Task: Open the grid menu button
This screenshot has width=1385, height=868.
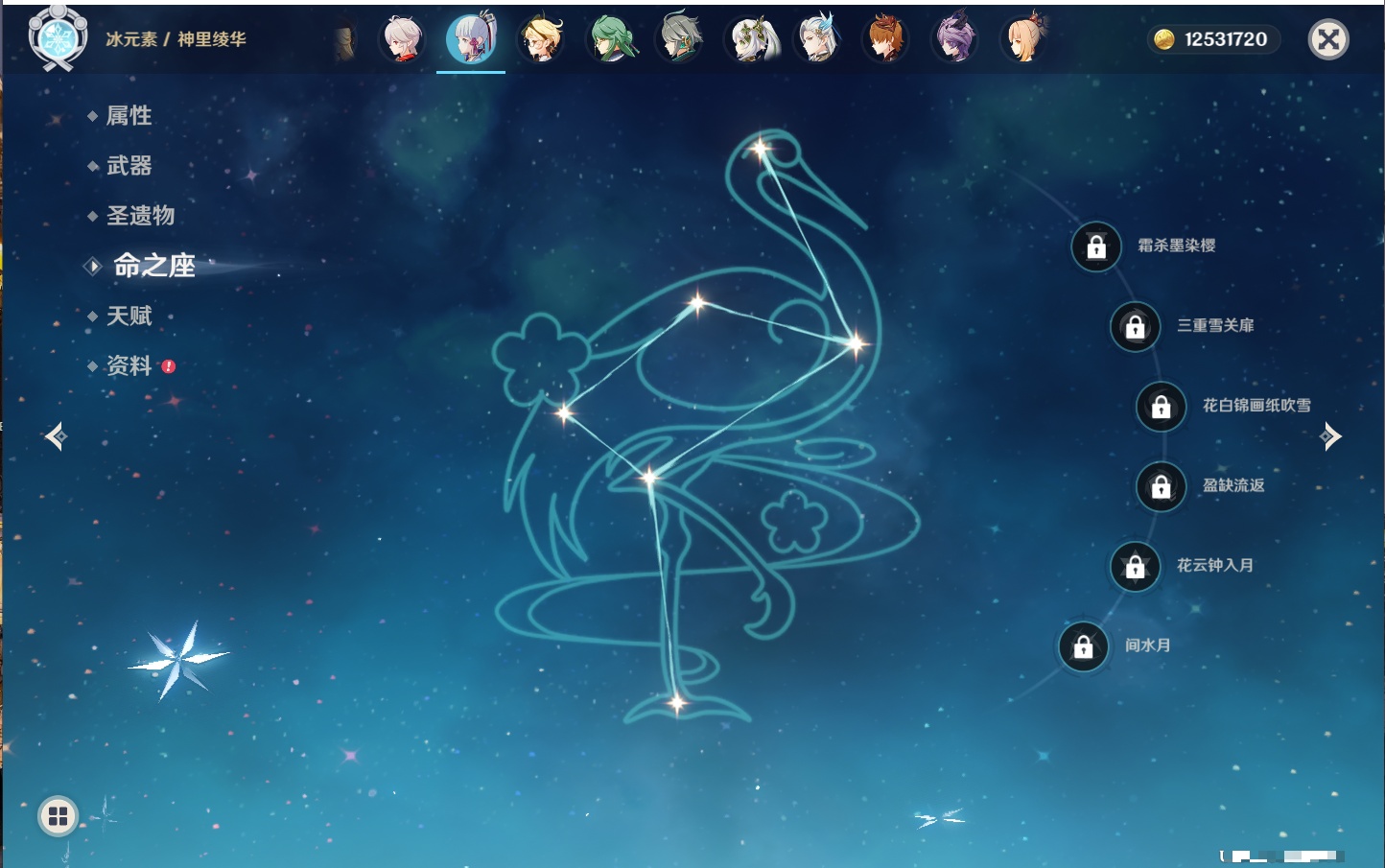Action: coord(58,816)
